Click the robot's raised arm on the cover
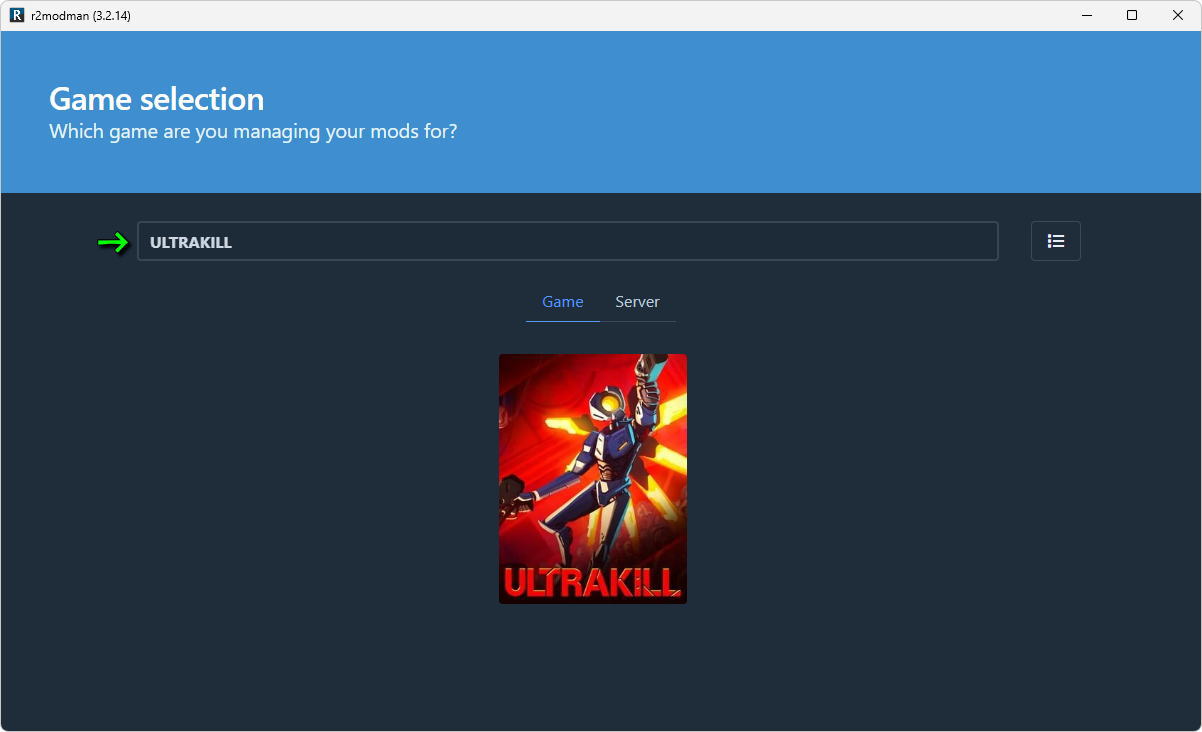This screenshot has width=1202, height=732. point(645,385)
